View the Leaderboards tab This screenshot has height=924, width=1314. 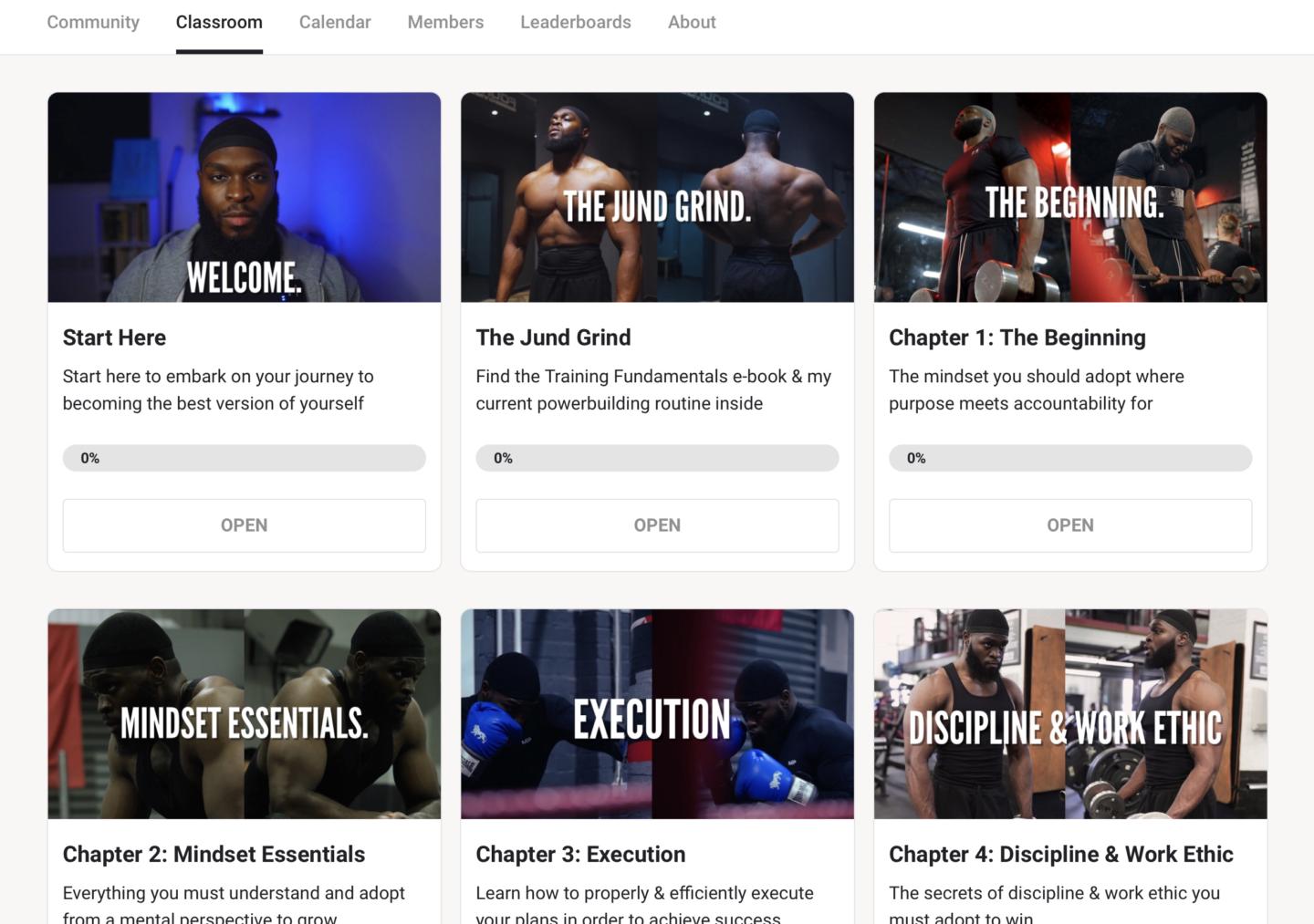[576, 22]
